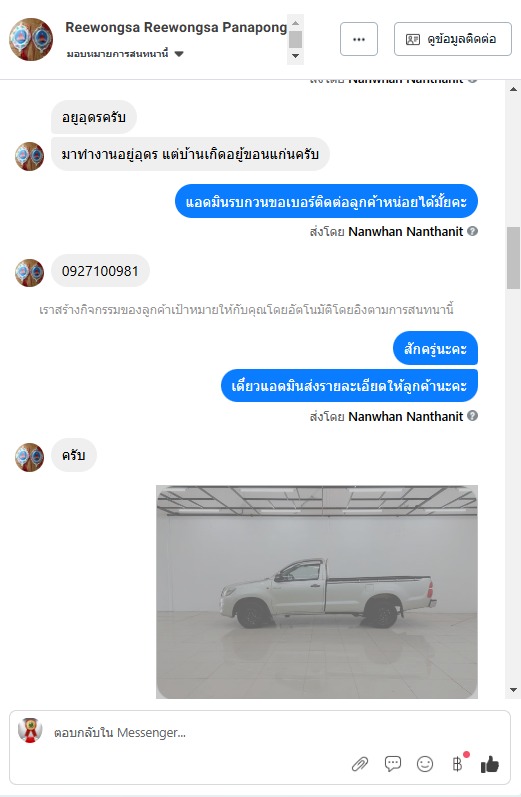The height and width of the screenshot is (797, 521).
Task: Click customer avatar beside ครับ message
Action: [x=29, y=457]
